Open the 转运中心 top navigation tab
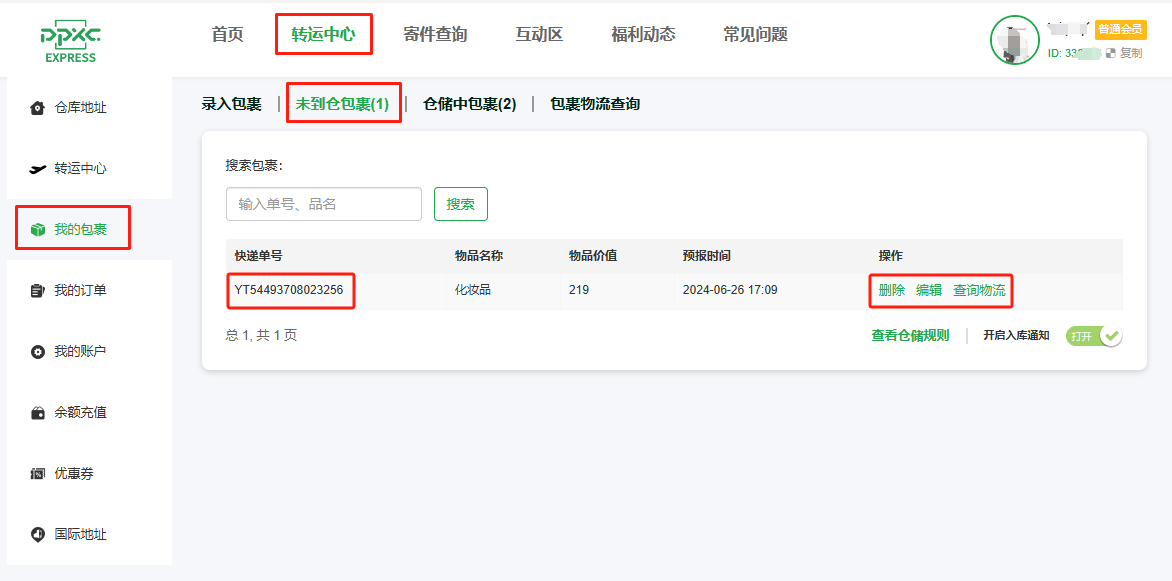The height and width of the screenshot is (581, 1172). 323,34
